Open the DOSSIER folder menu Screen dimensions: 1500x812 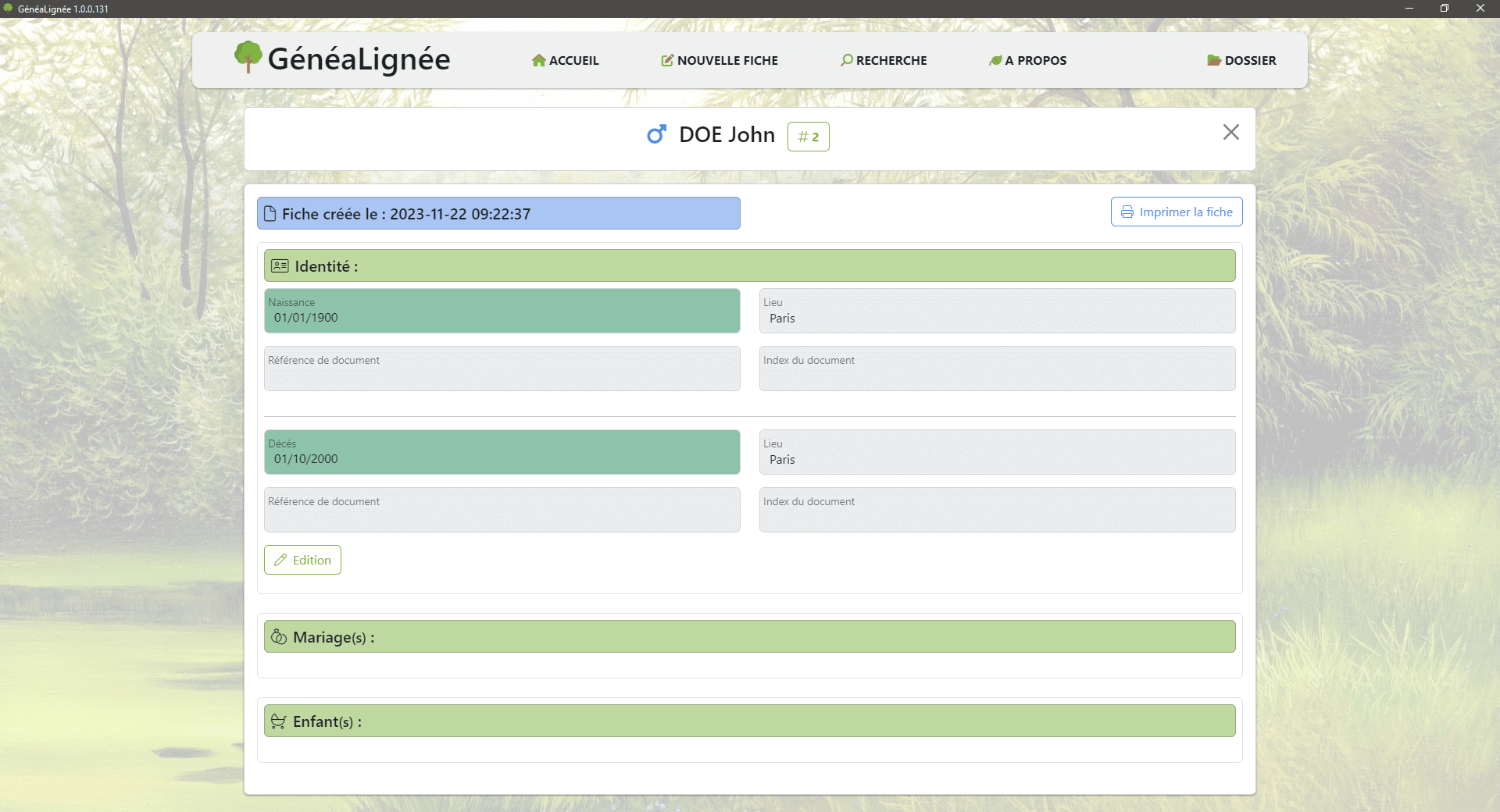coord(1241,60)
